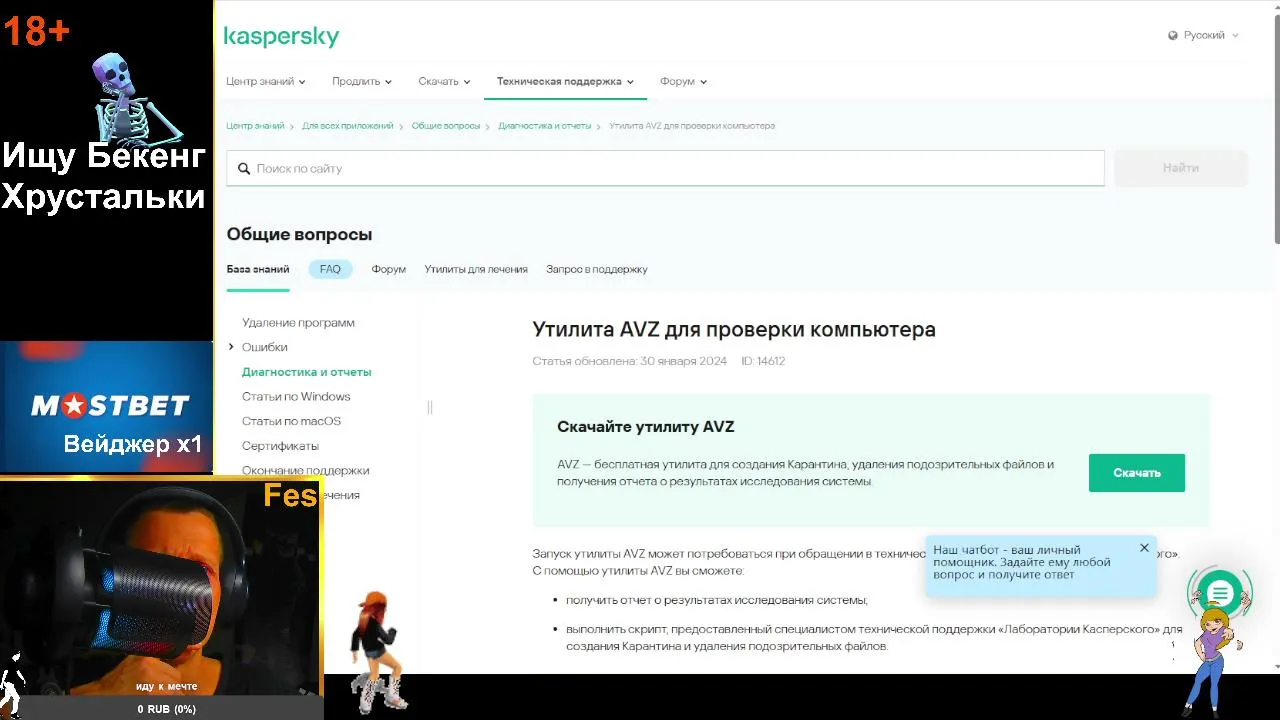Open the Утилиты для лечения tab
The image size is (1280, 720).
[476, 269]
